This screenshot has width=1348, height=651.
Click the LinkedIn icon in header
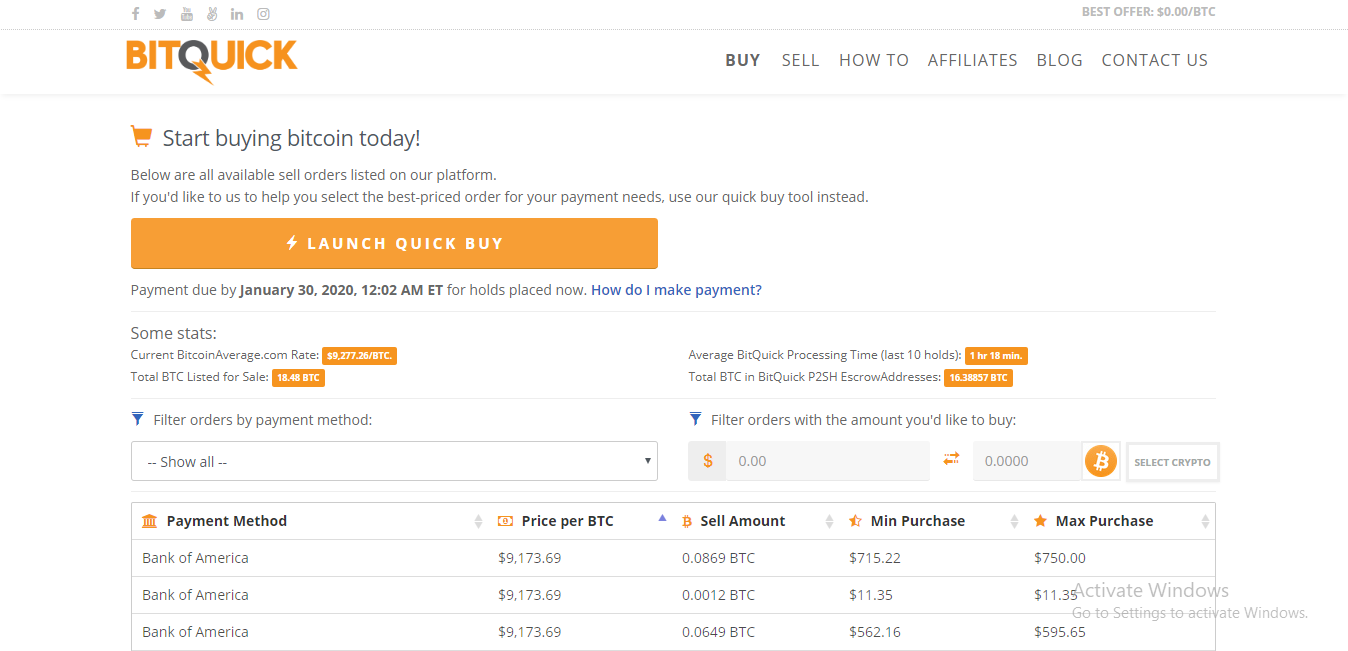(x=237, y=14)
